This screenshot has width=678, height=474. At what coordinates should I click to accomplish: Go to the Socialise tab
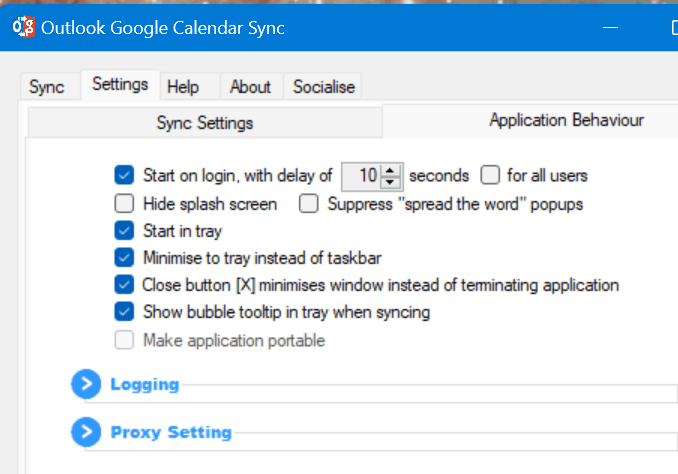pos(323,86)
